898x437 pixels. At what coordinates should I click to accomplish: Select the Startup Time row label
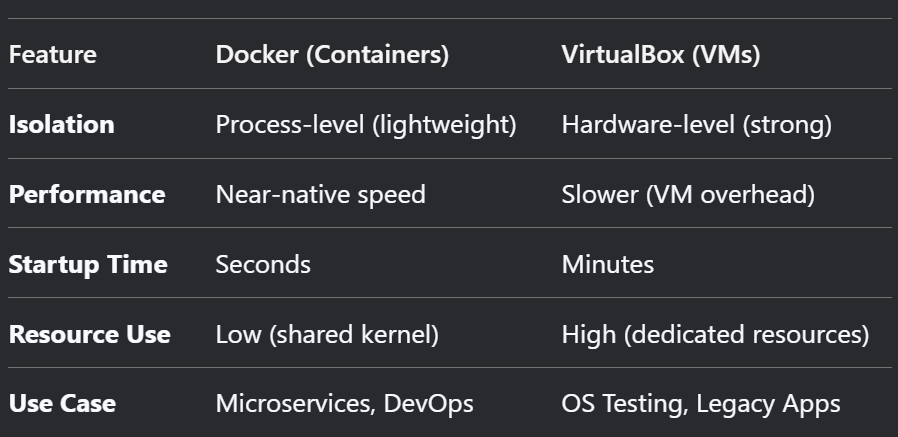tap(88, 265)
